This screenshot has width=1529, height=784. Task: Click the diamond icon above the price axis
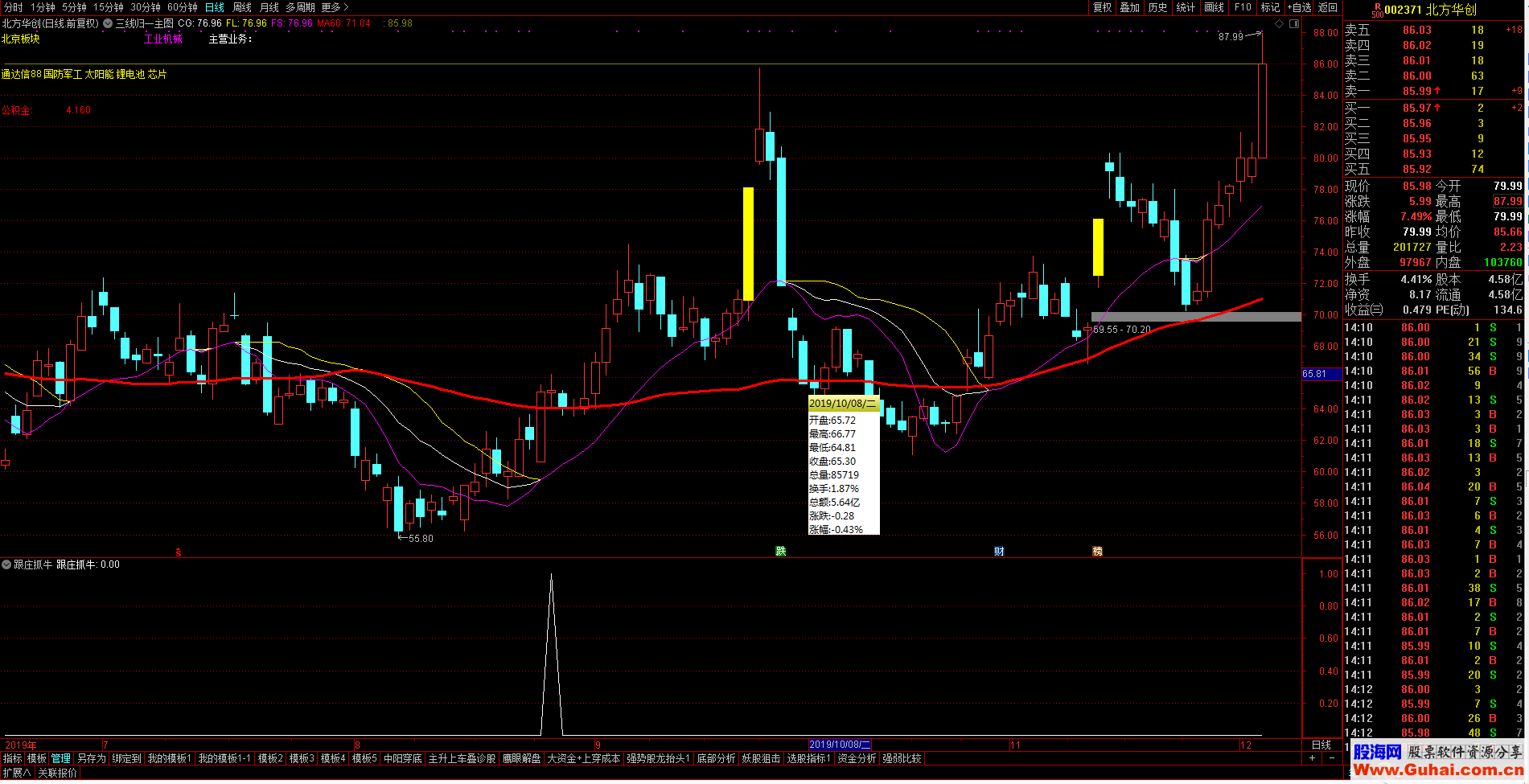pyautogui.click(x=1280, y=23)
